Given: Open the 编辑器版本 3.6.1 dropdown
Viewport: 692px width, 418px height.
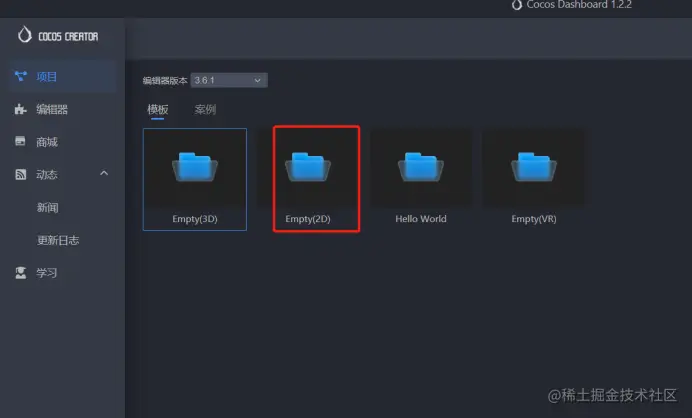Looking at the screenshot, I should click(x=229, y=80).
